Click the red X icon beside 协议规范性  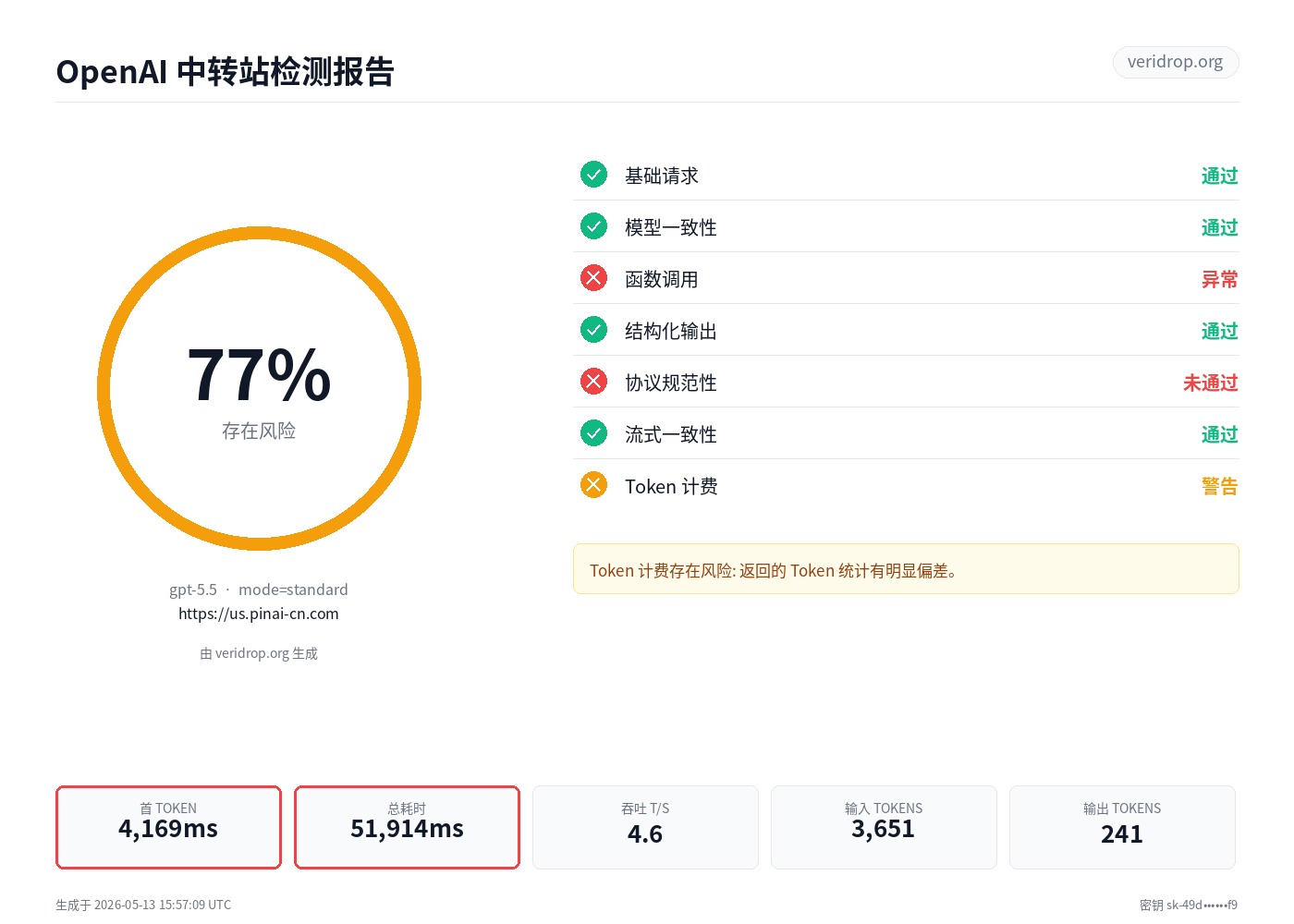pyautogui.click(x=593, y=382)
